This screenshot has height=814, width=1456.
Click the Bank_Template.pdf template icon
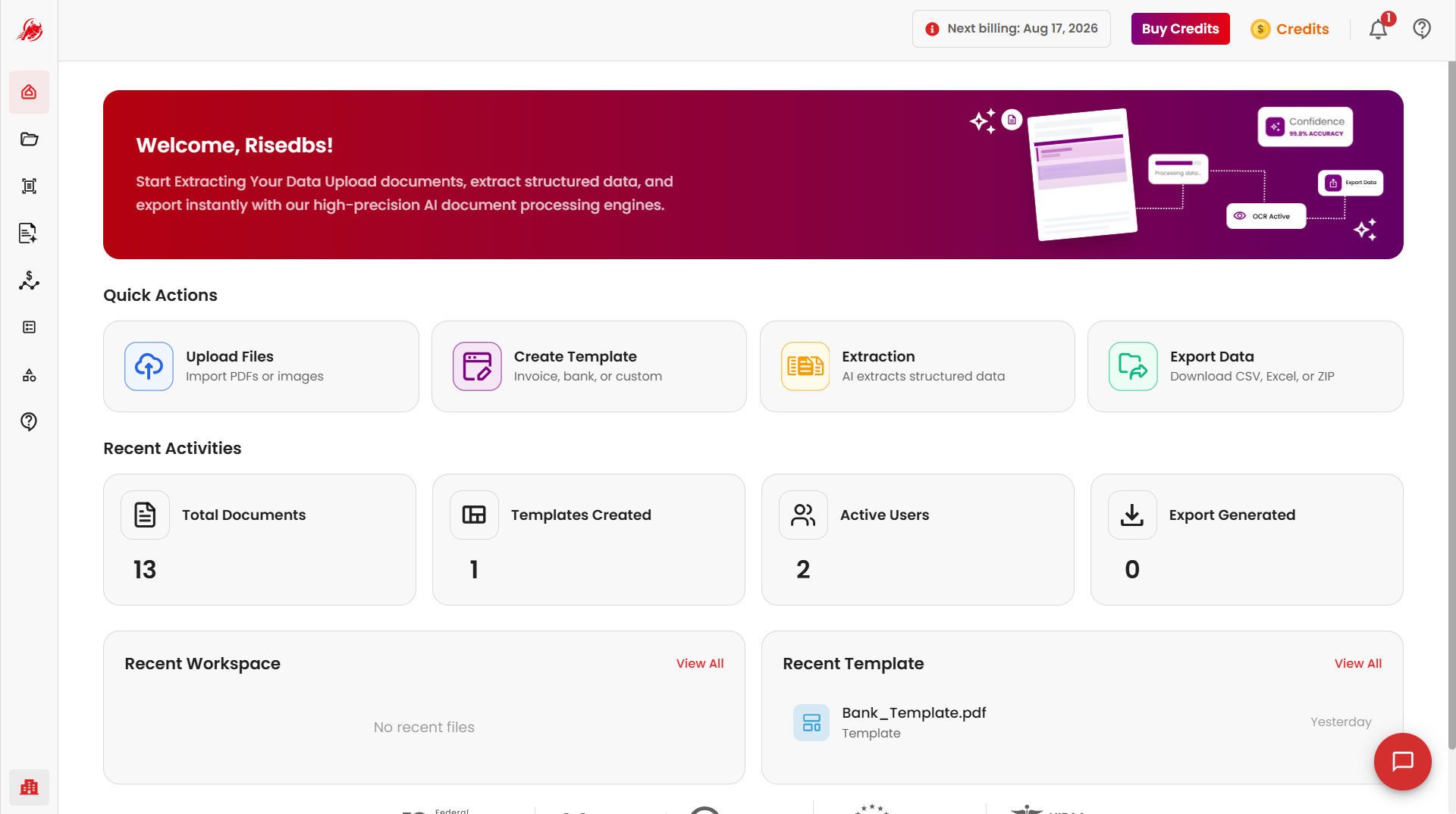811,722
